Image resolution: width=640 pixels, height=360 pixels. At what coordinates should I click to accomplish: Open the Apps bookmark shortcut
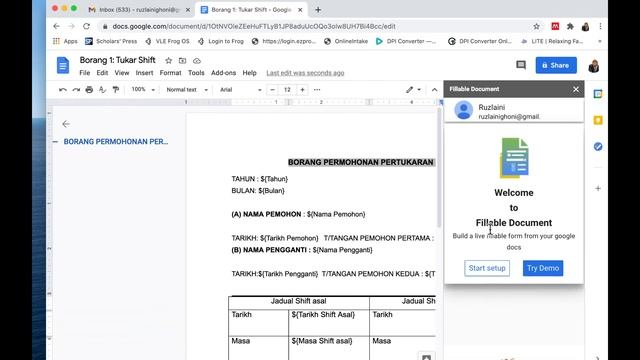coord(65,41)
